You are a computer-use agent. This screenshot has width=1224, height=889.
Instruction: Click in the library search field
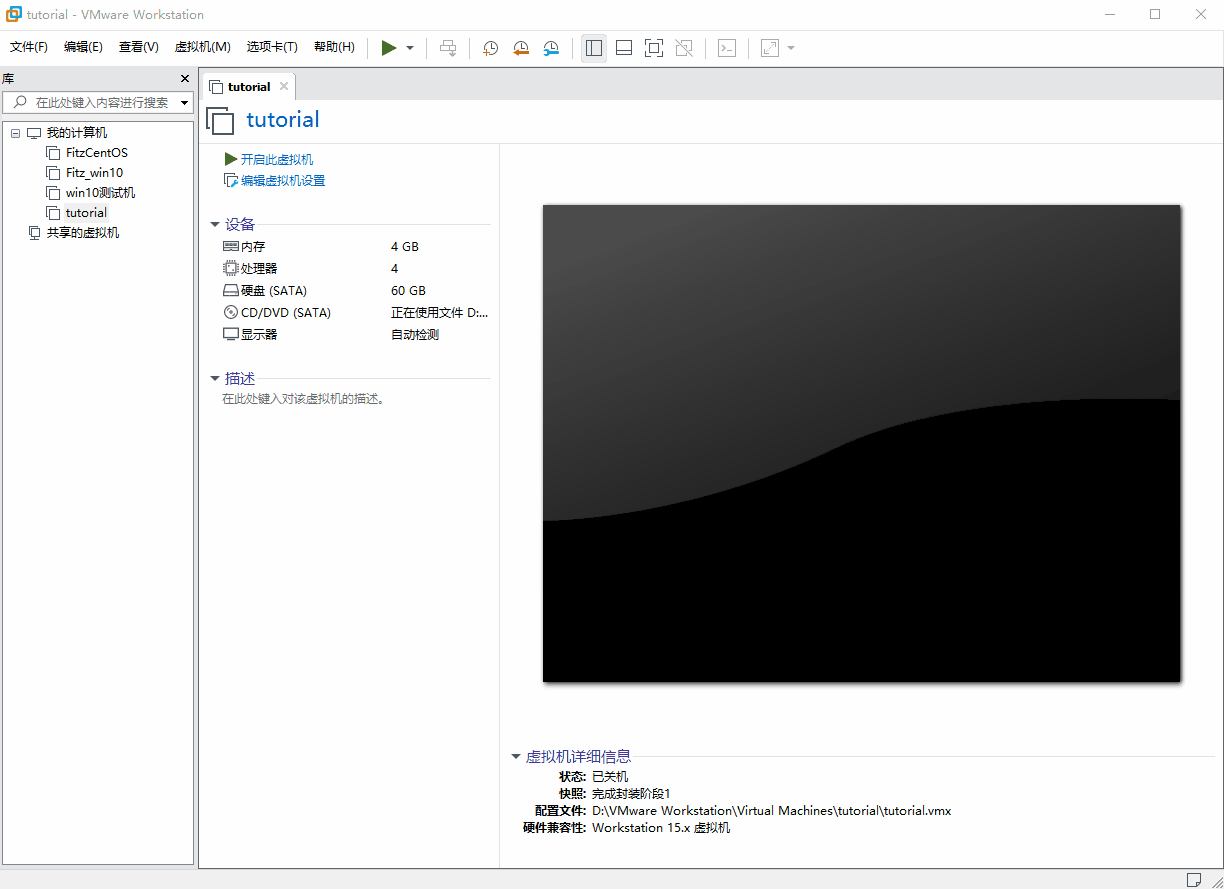click(x=100, y=102)
